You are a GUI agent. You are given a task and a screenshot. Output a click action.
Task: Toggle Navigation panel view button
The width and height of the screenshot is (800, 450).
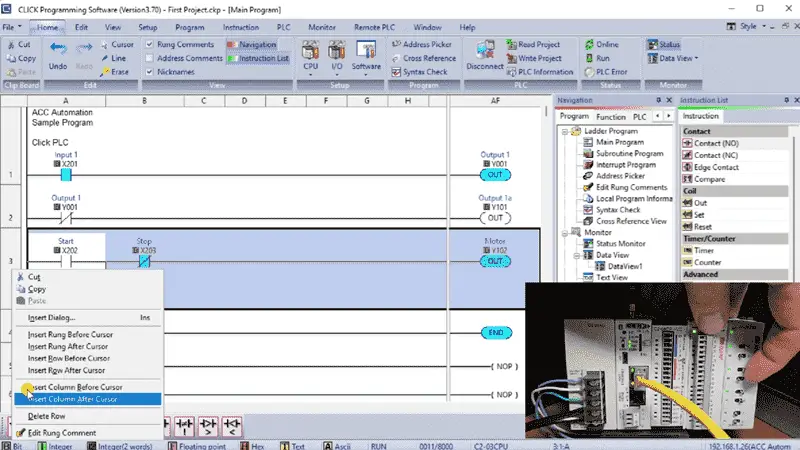click(252, 45)
